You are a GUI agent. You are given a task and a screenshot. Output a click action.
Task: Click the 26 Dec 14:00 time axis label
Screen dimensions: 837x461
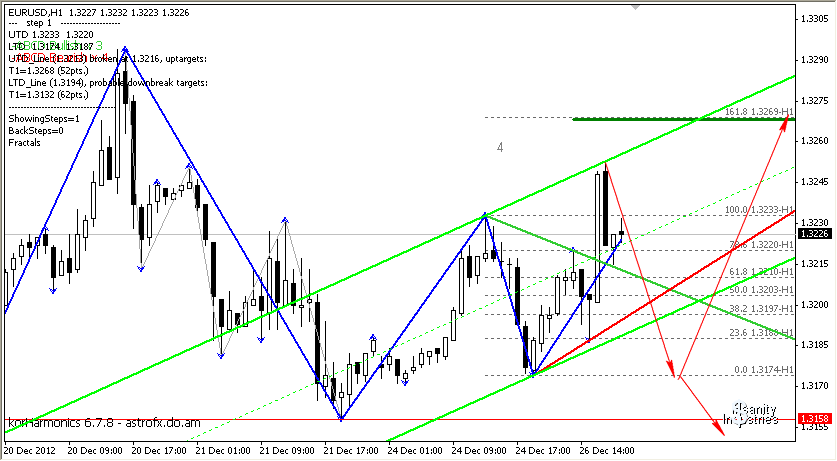pos(606,451)
